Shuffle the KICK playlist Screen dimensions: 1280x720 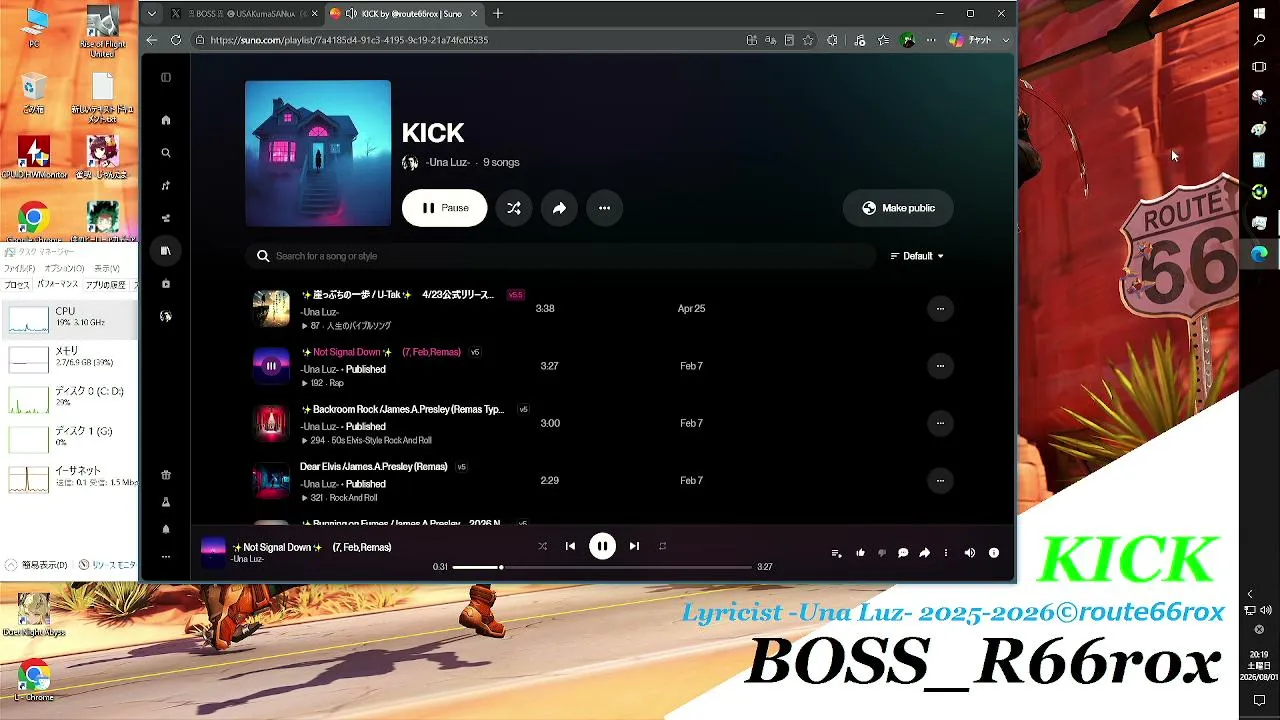[513, 208]
